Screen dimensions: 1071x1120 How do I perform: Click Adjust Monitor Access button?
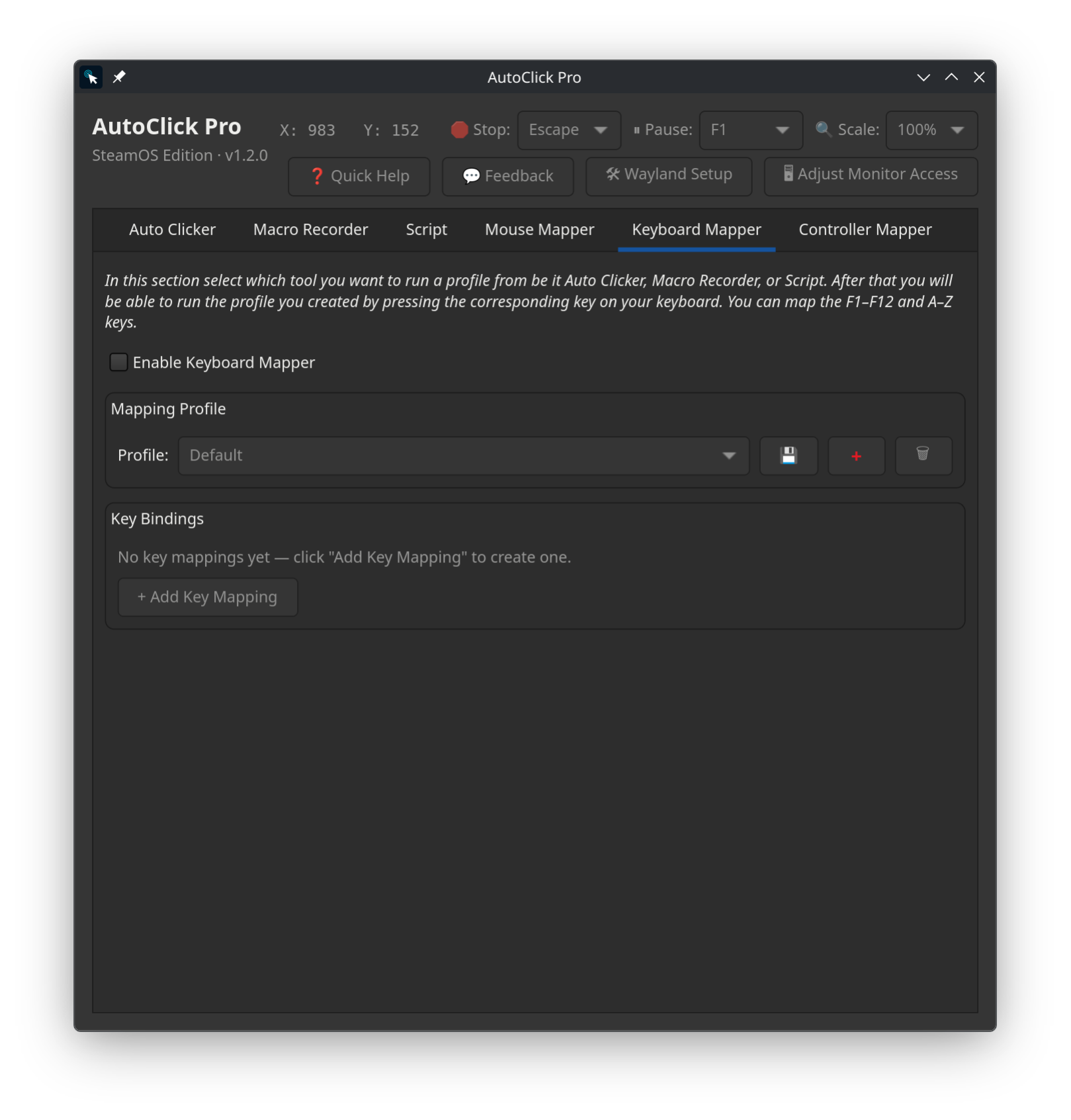[x=871, y=175]
